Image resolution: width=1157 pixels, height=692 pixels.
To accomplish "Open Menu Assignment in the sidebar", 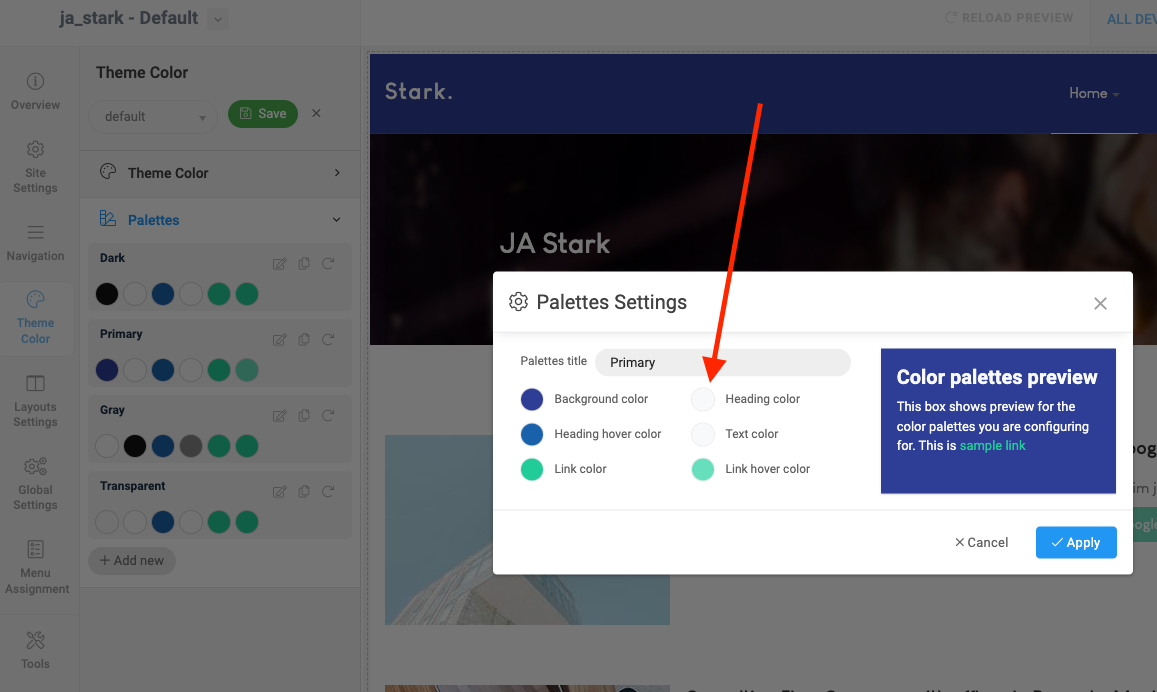I will pyautogui.click(x=35, y=567).
